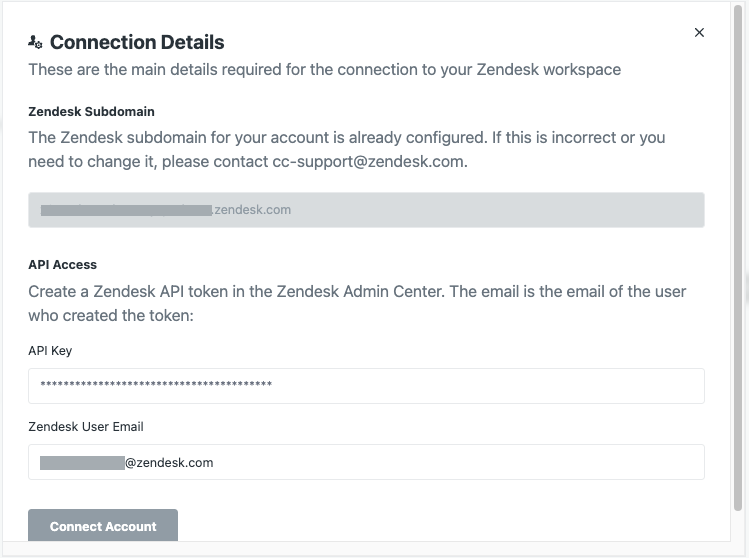Focus the Zendesk User Email input

[450, 462]
